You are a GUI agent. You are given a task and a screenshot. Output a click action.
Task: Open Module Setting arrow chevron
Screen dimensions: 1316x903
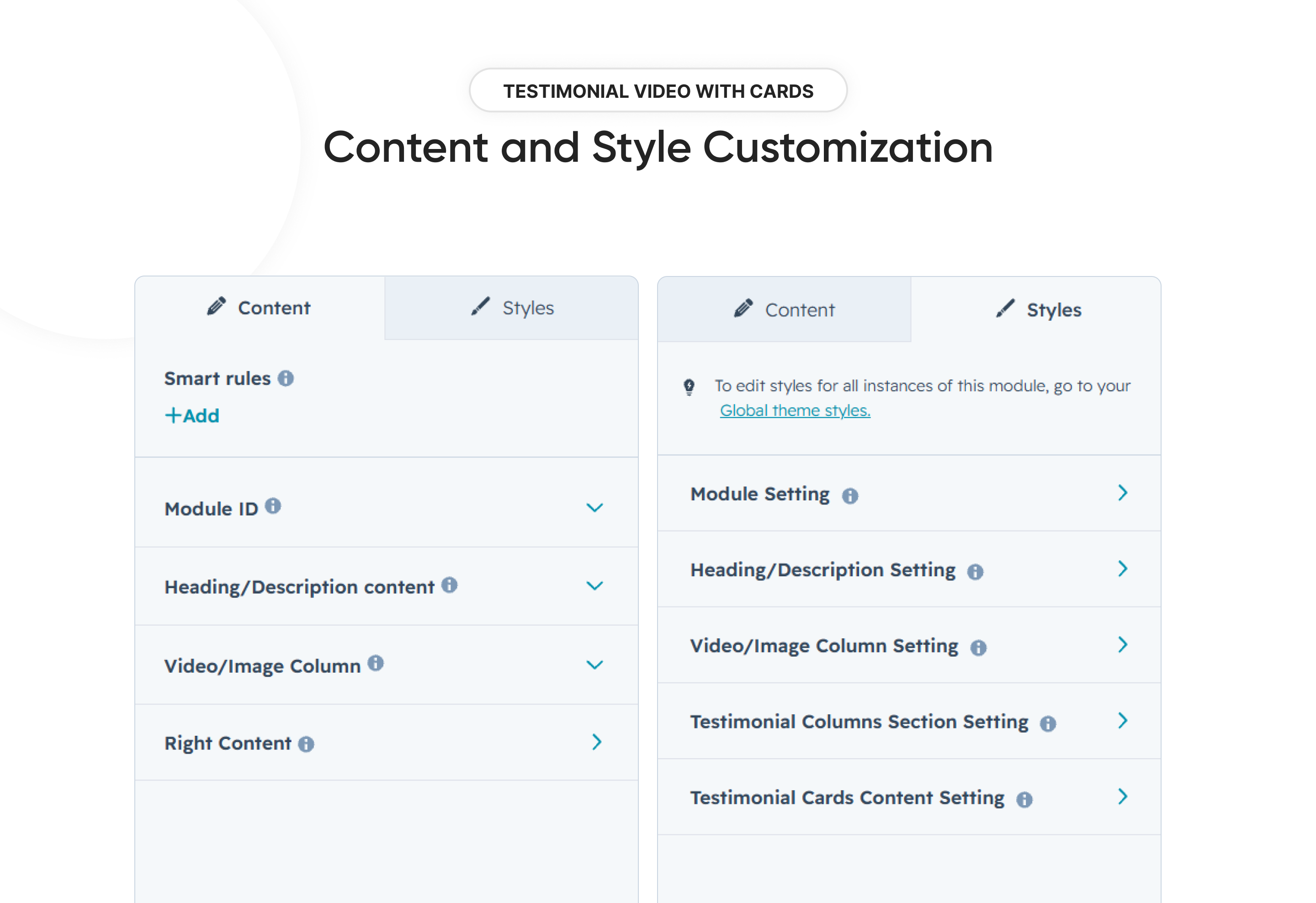click(x=1123, y=493)
